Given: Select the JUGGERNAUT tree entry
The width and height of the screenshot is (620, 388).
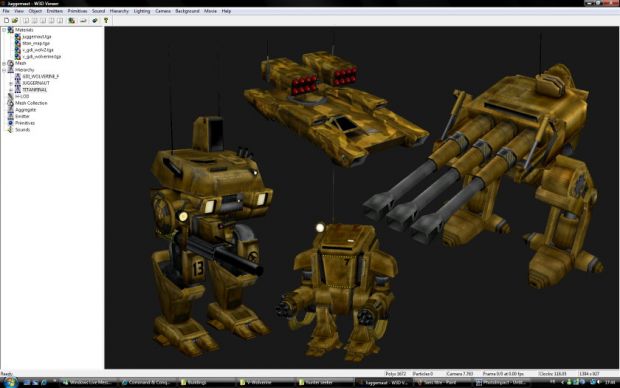Looking at the screenshot, I should pos(36,83).
